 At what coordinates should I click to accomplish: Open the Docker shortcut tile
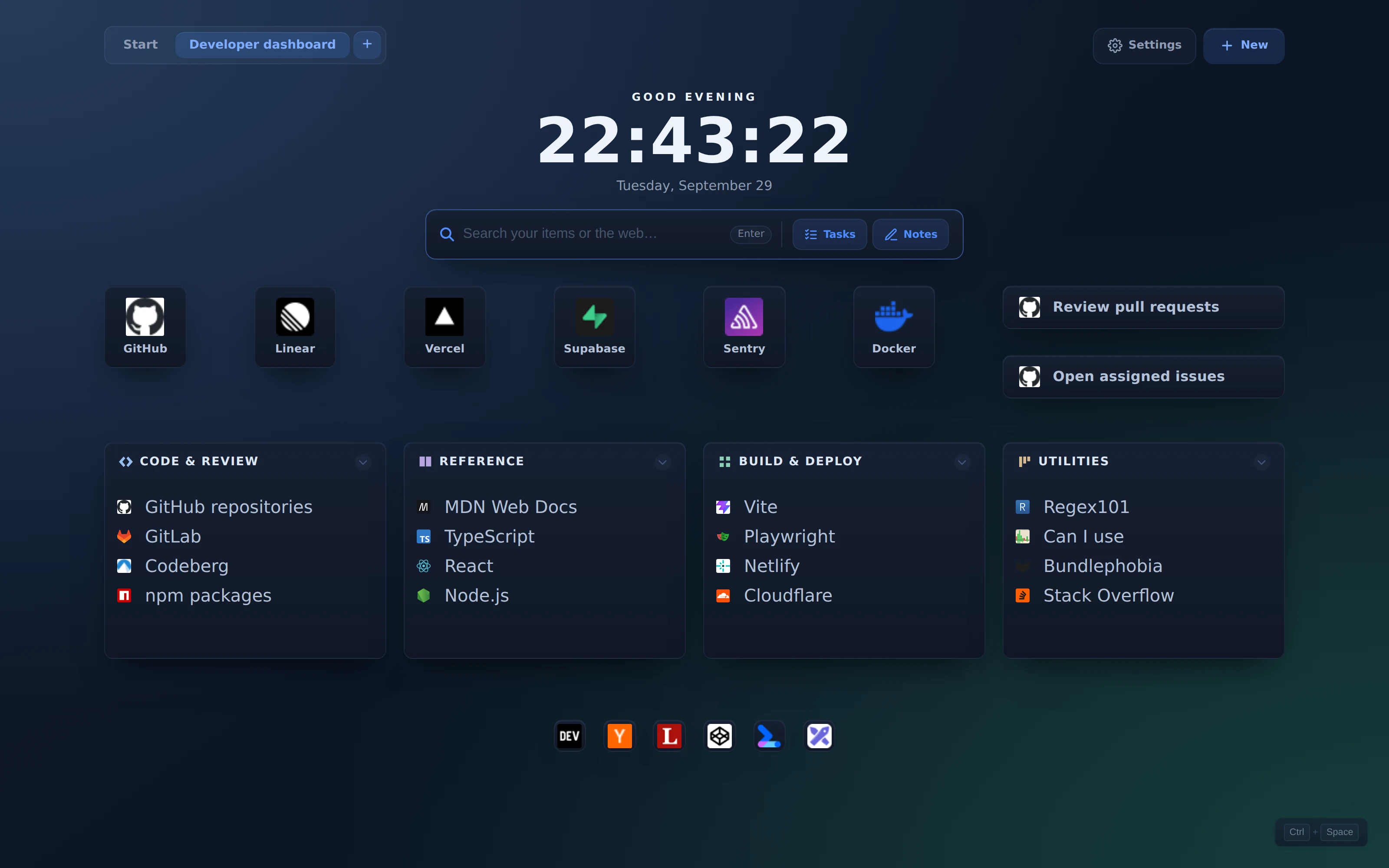(894, 327)
